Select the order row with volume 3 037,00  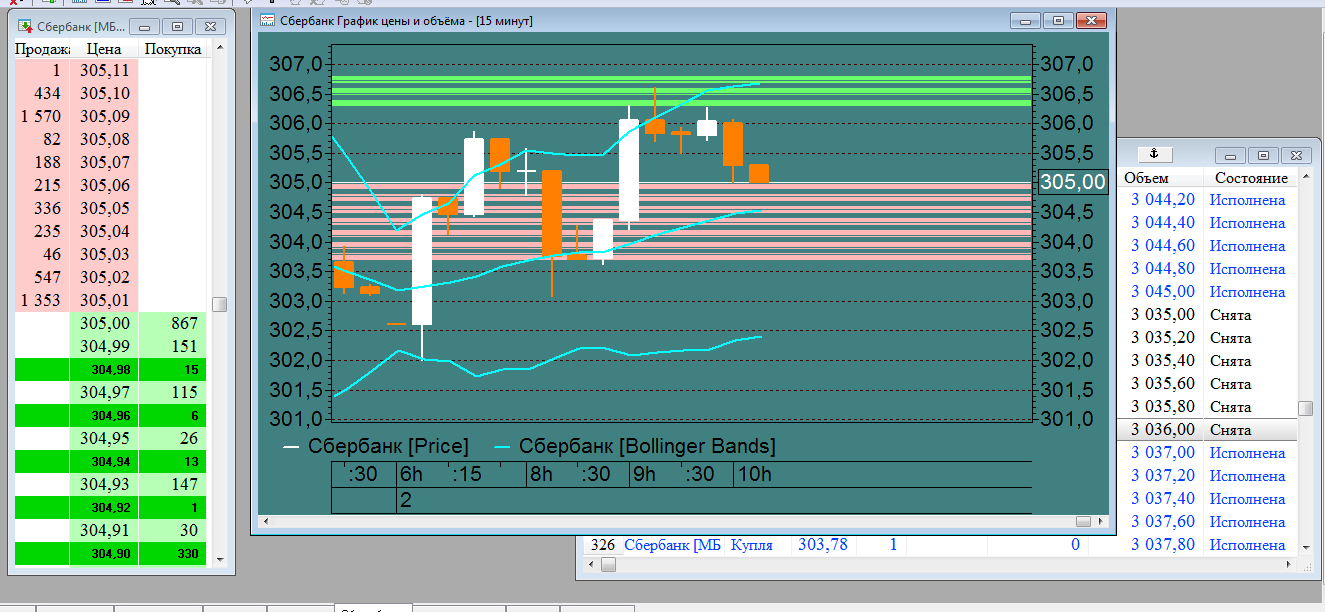coord(1207,453)
